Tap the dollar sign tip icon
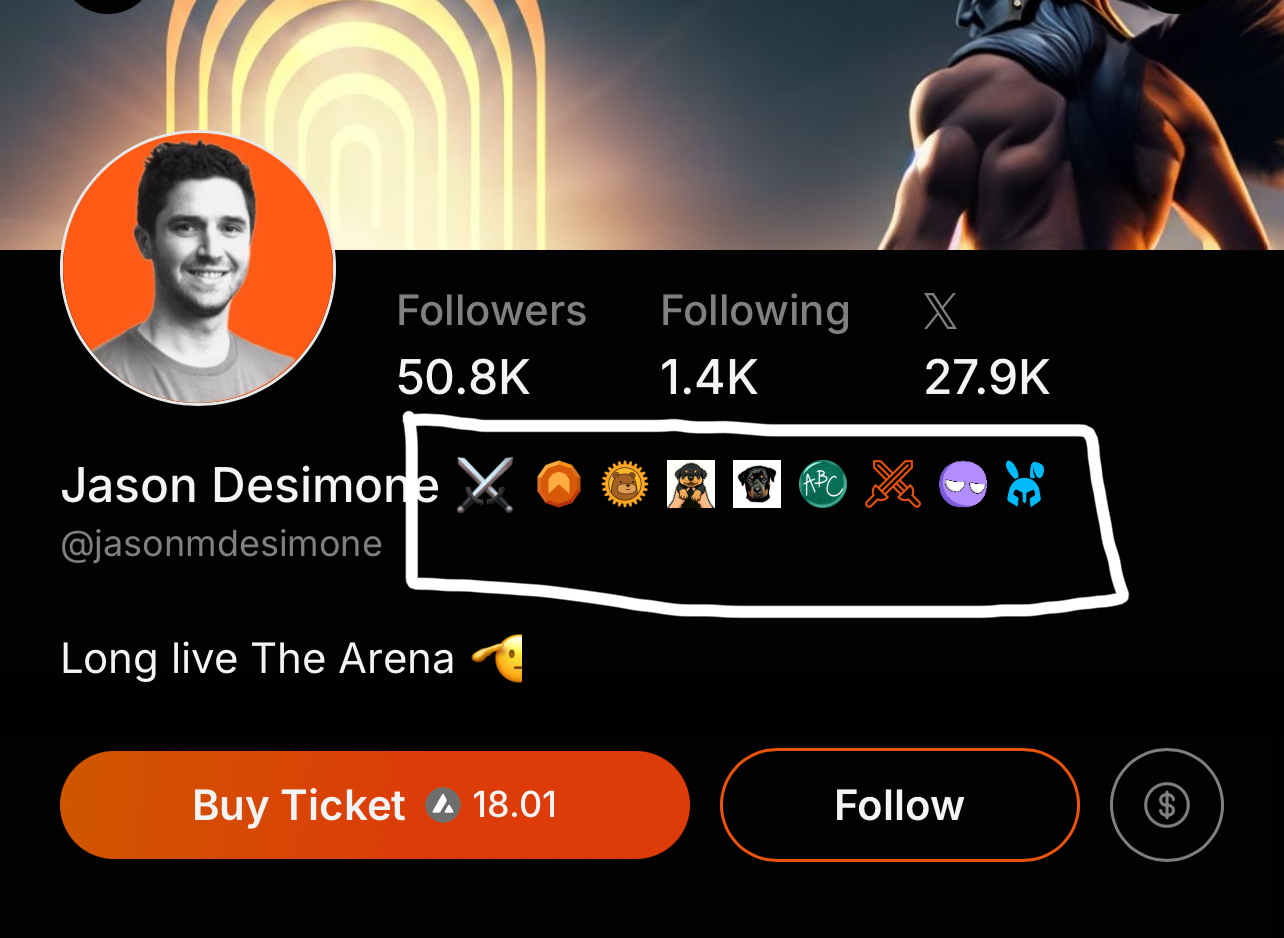Viewport: 1284px width, 938px height. (x=1167, y=805)
